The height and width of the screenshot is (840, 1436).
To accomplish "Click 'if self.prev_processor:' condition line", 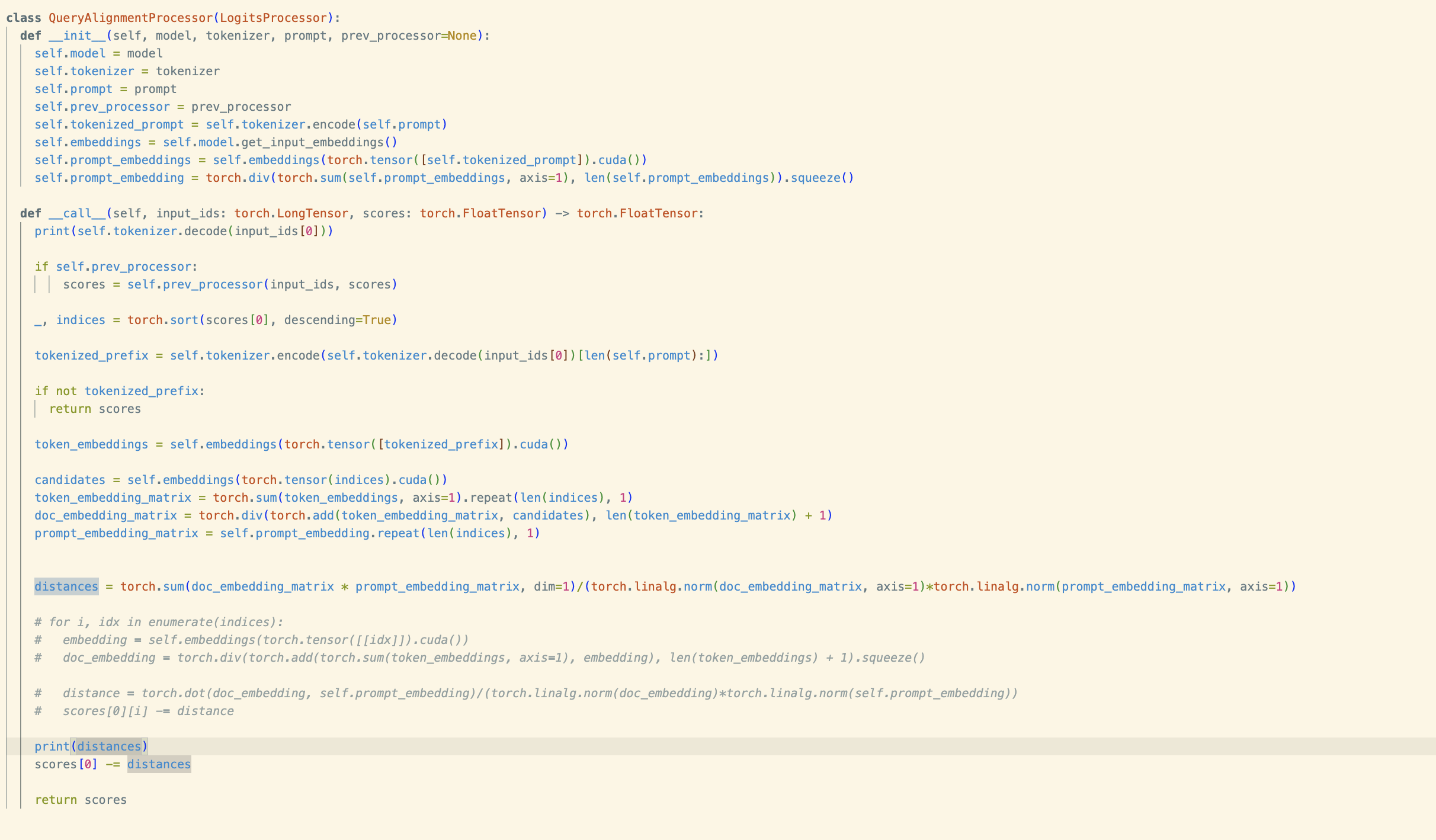I will point(116,267).
